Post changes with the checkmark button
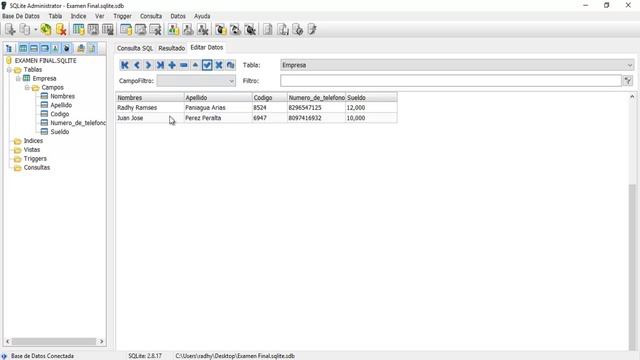The width and height of the screenshot is (640, 360). pos(207,65)
